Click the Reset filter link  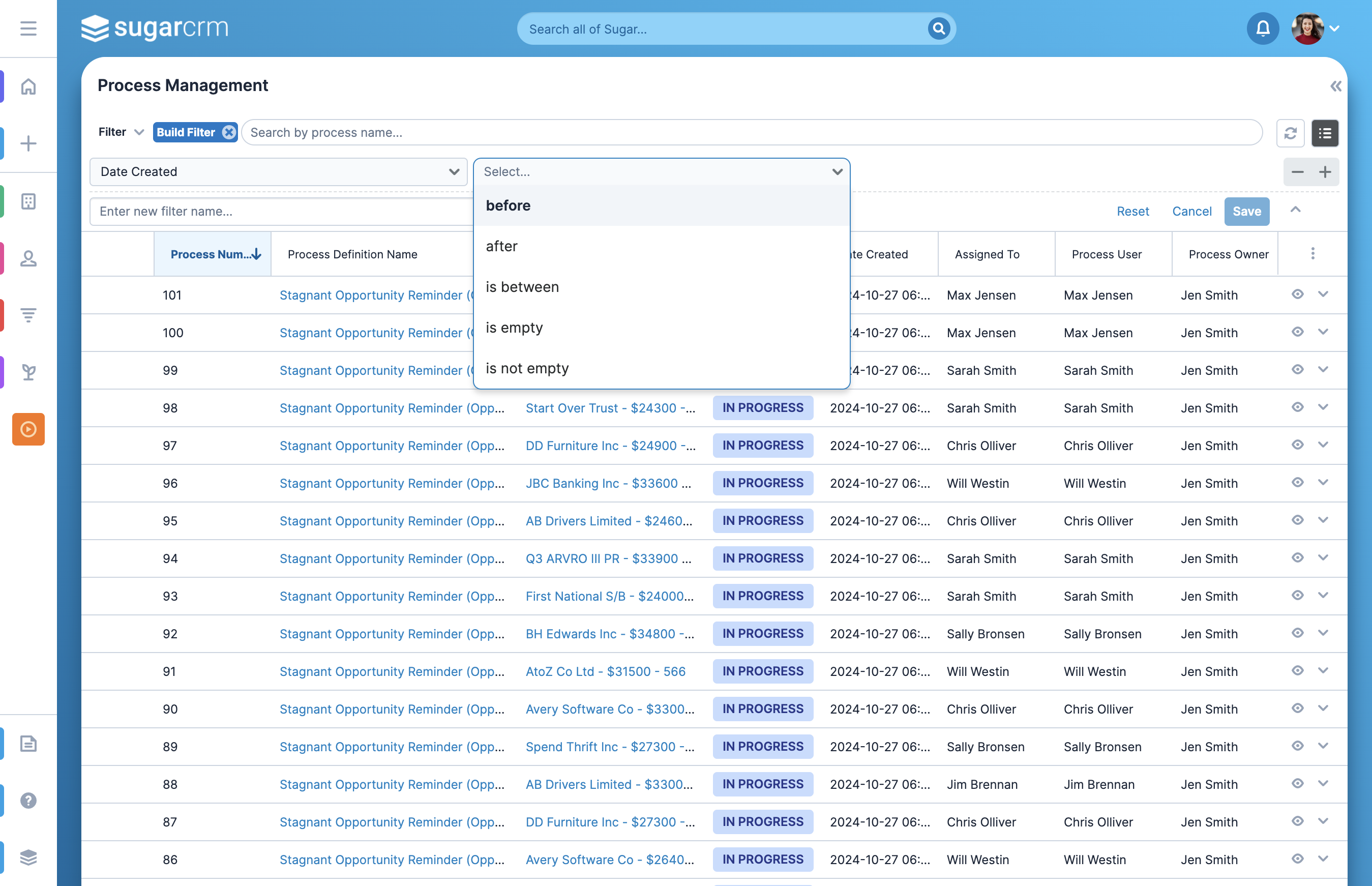(x=1132, y=212)
